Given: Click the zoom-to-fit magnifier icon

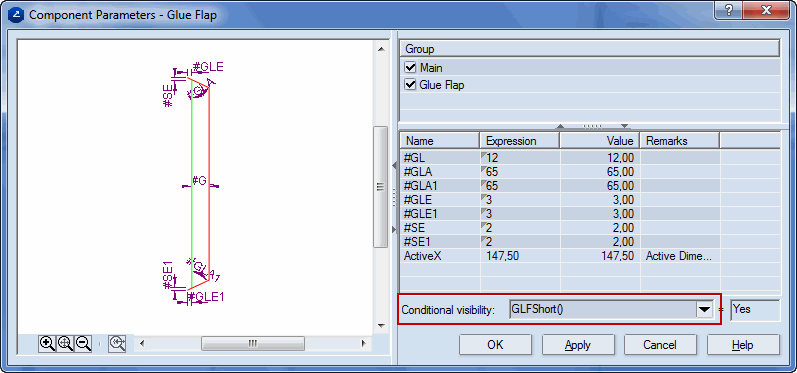Looking at the screenshot, I should [65, 344].
